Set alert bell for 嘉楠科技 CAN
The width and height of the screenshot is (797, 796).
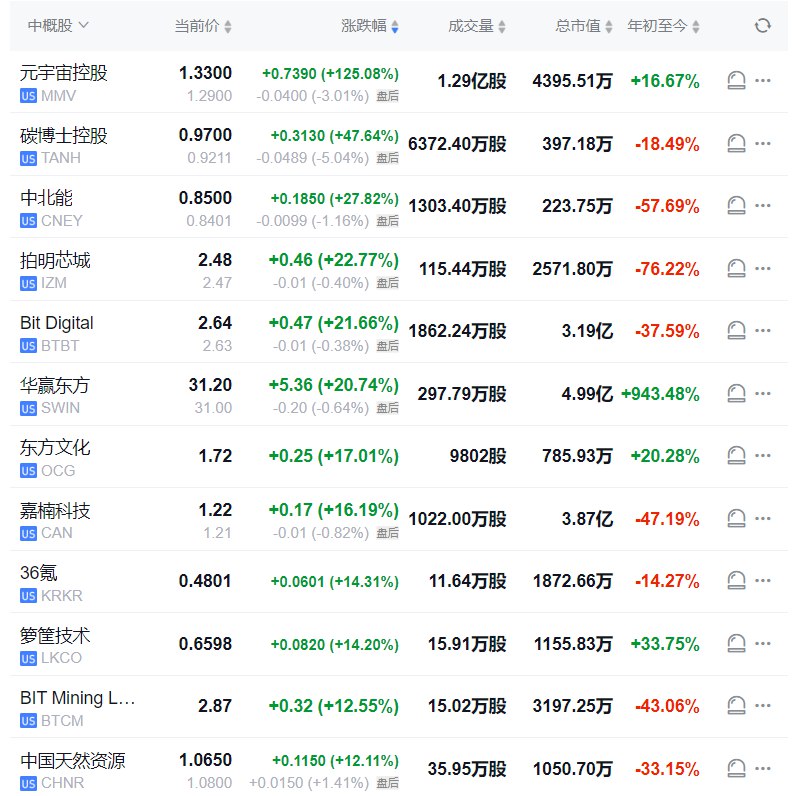[x=736, y=518]
